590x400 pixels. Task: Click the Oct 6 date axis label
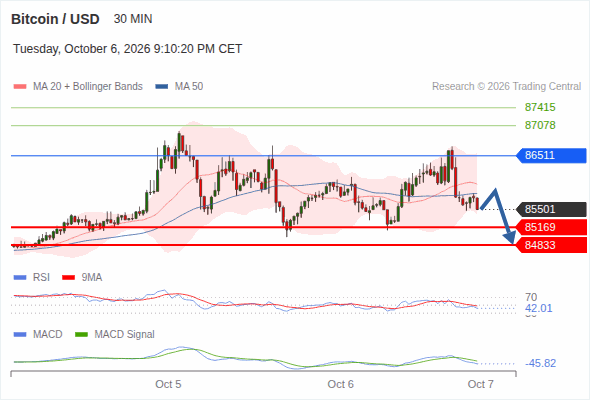[x=341, y=384]
